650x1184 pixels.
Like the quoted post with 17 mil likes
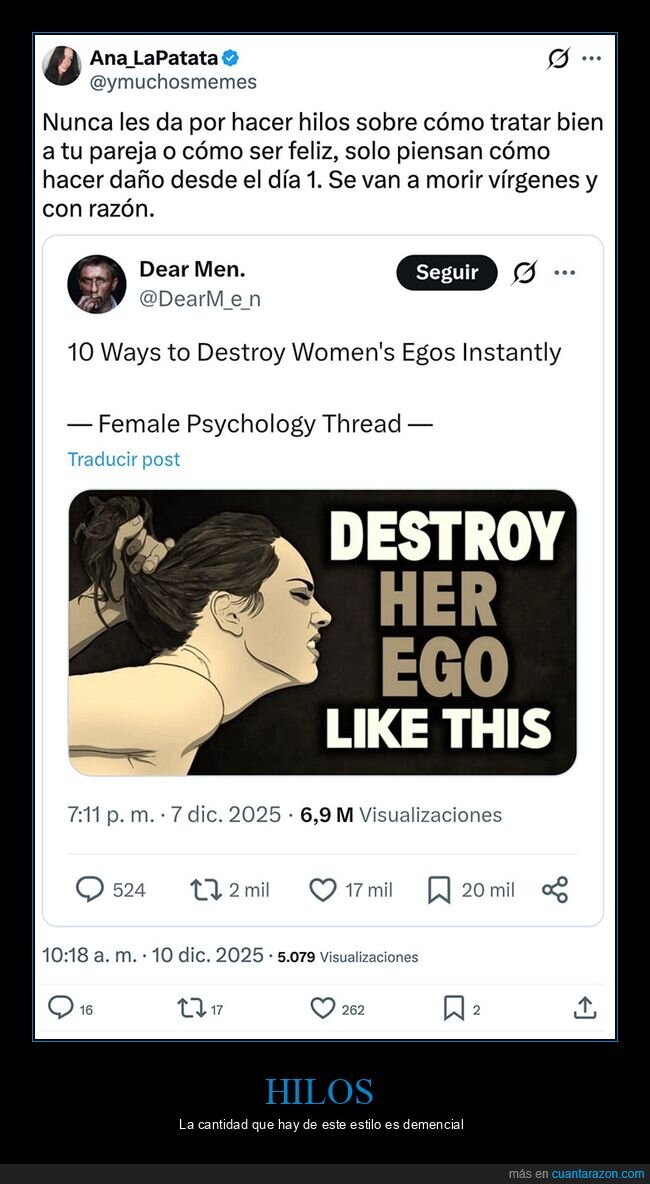[322, 889]
